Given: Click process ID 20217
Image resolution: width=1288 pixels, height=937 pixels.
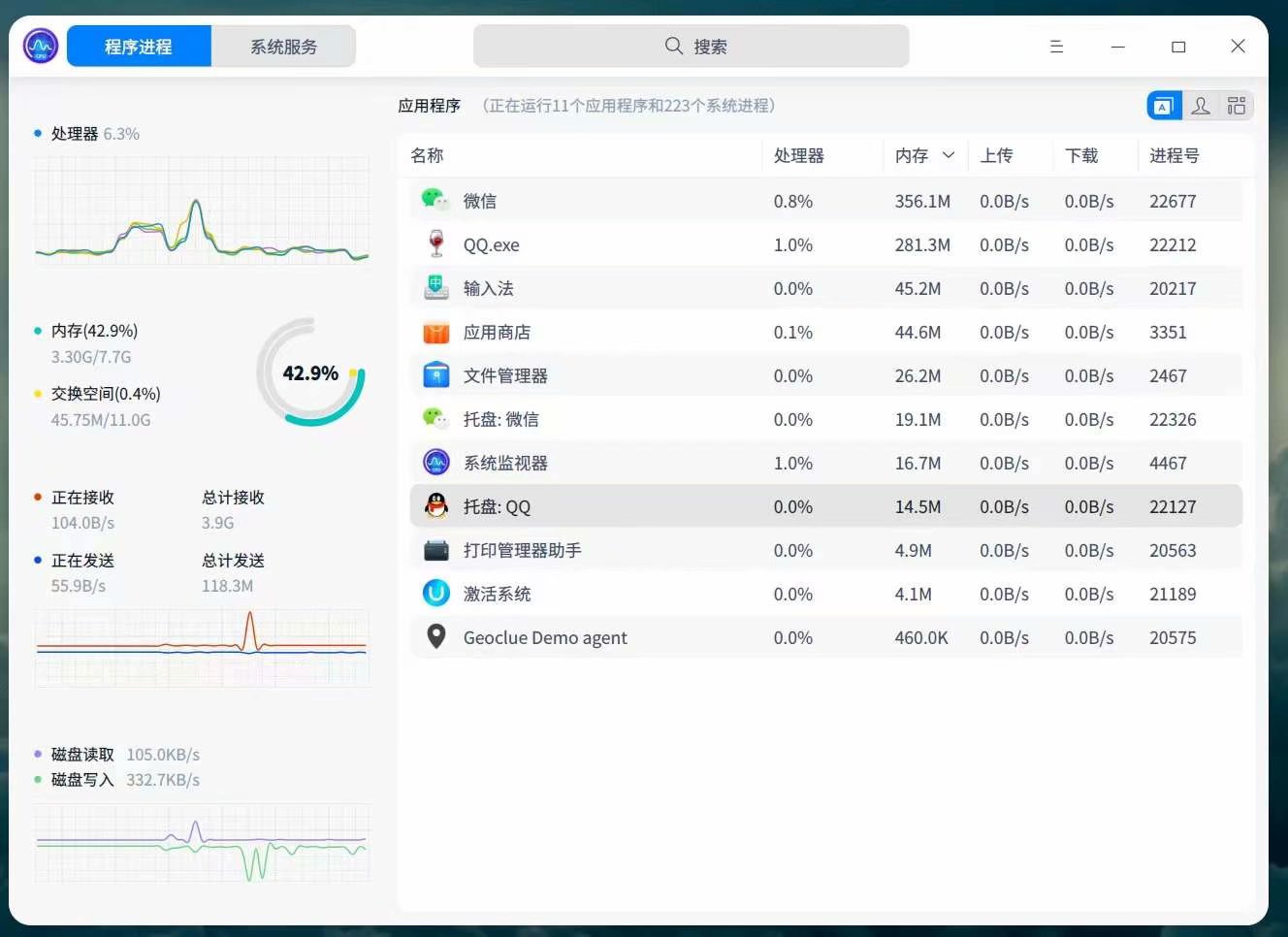Looking at the screenshot, I should [1173, 288].
